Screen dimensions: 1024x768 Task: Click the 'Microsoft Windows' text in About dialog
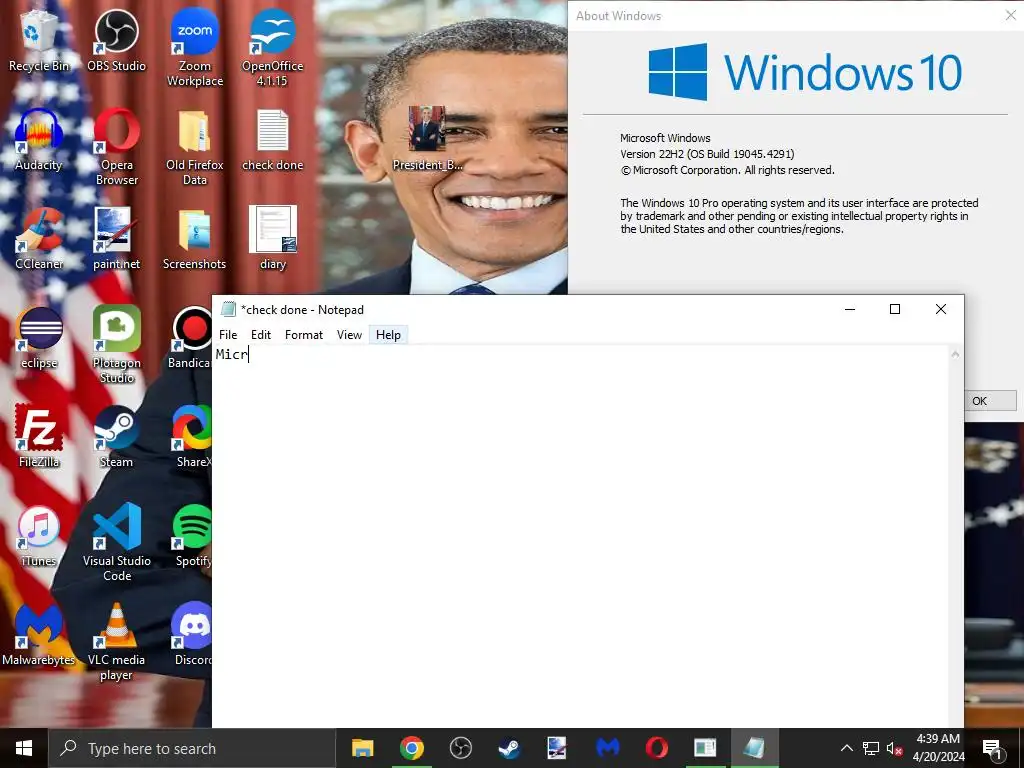[x=665, y=138]
